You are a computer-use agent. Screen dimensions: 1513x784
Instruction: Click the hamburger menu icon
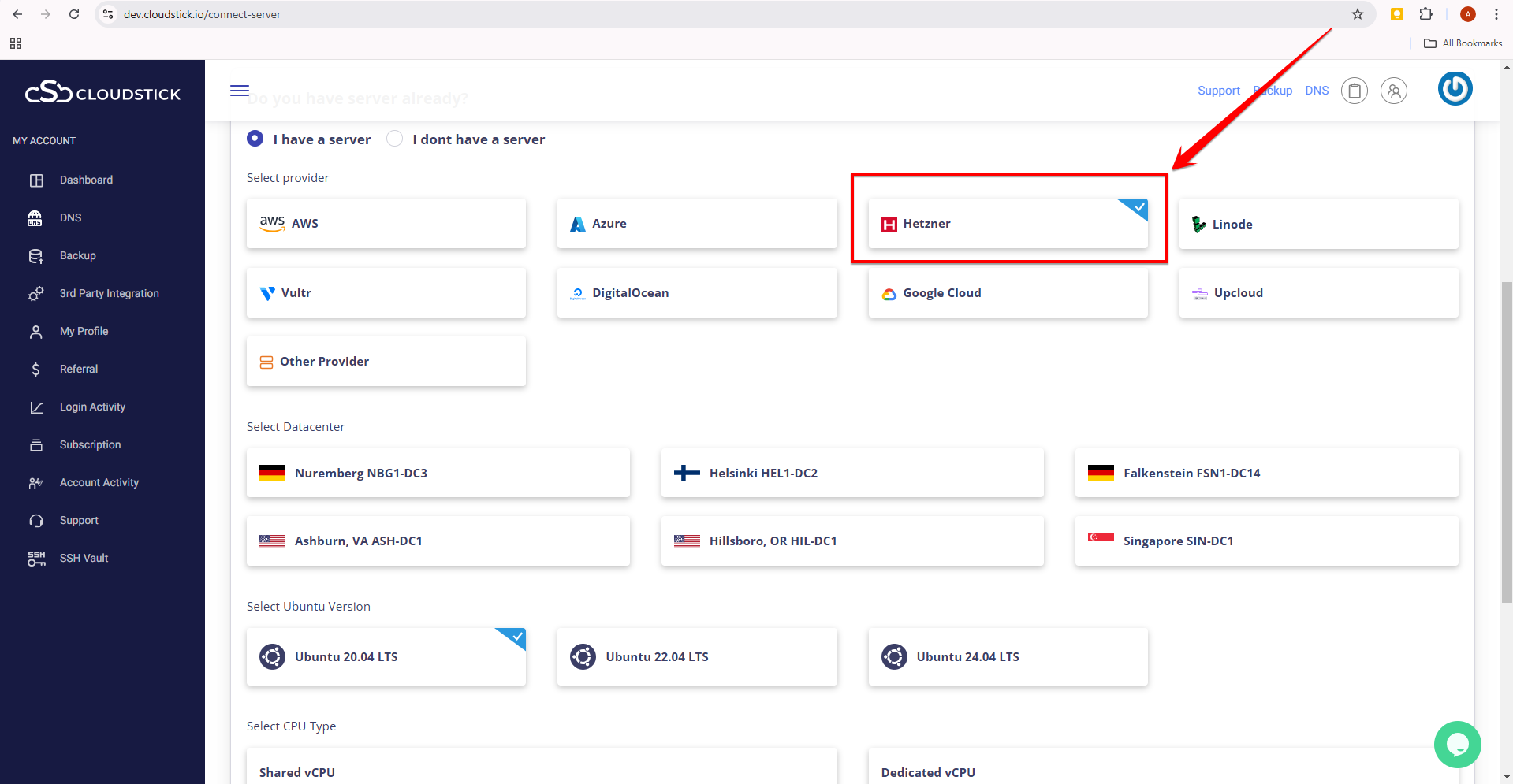(240, 91)
